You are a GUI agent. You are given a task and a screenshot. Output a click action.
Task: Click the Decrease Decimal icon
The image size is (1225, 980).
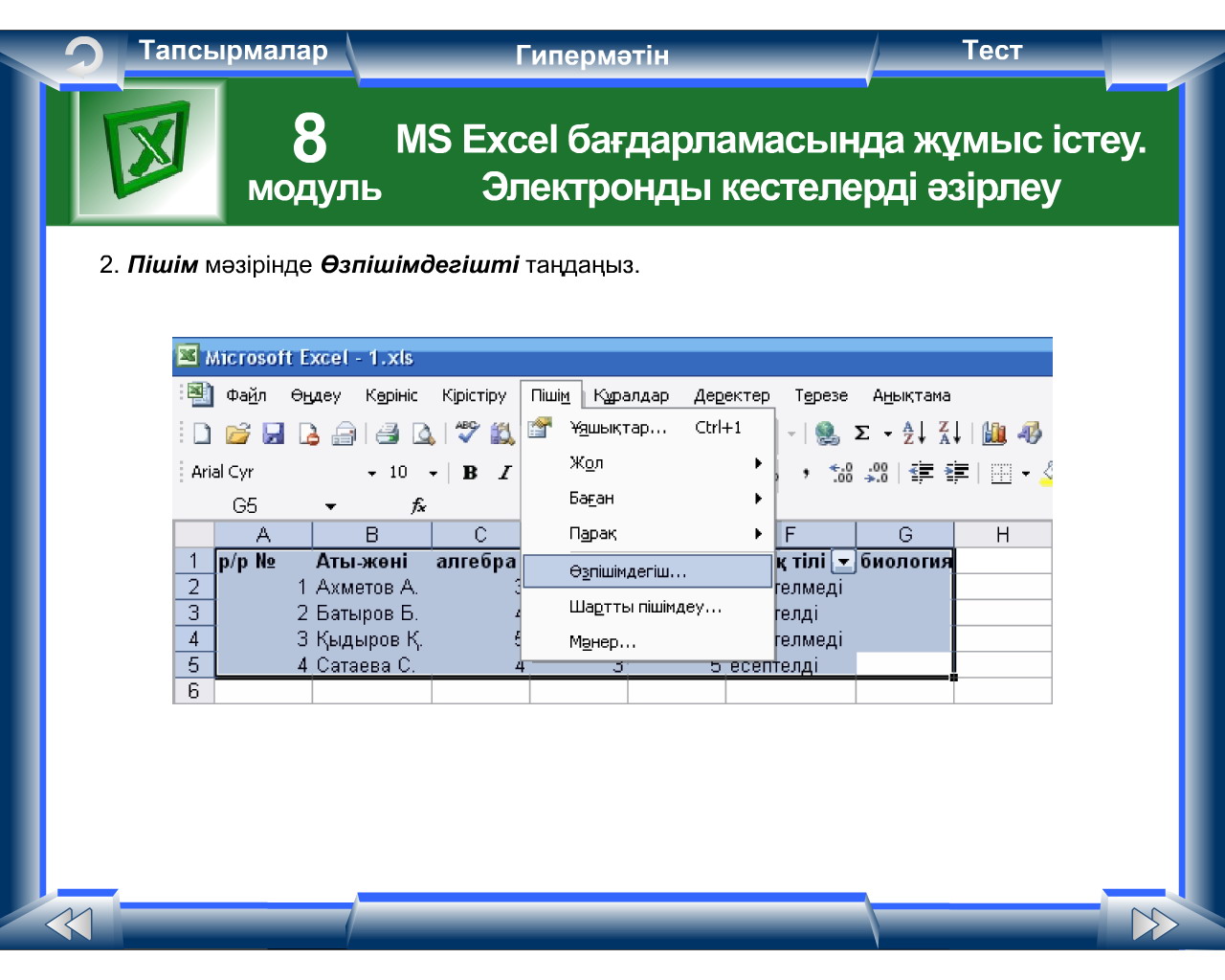coord(877,473)
